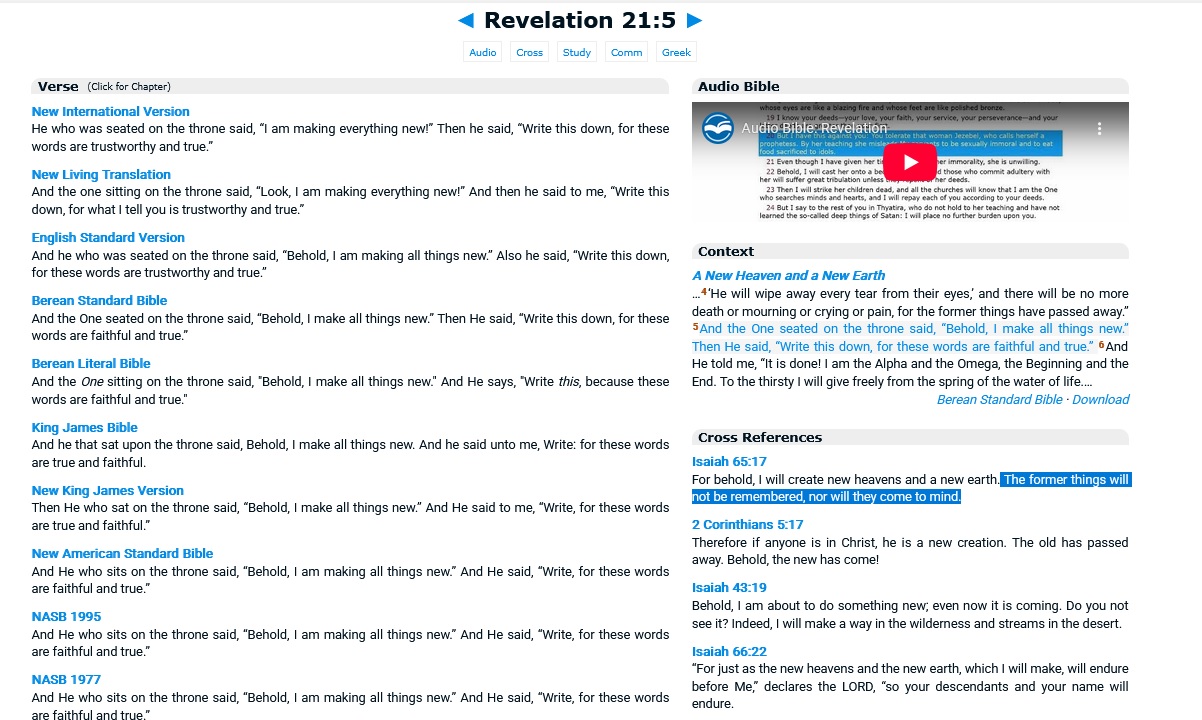Open New King James Version link
The width and height of the screenshot is (1202, 720).
tap(108, 490)
